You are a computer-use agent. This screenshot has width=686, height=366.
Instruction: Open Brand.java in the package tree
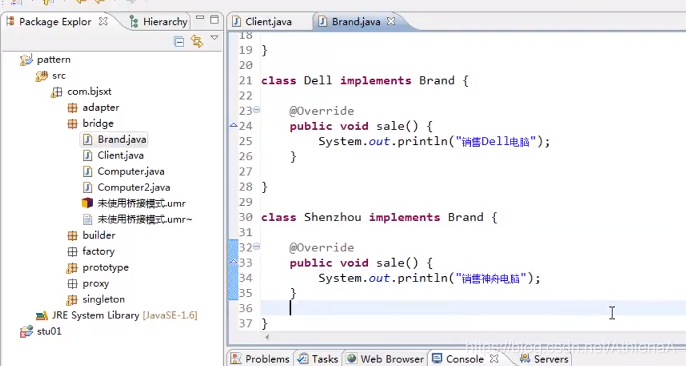coord(122,139)
